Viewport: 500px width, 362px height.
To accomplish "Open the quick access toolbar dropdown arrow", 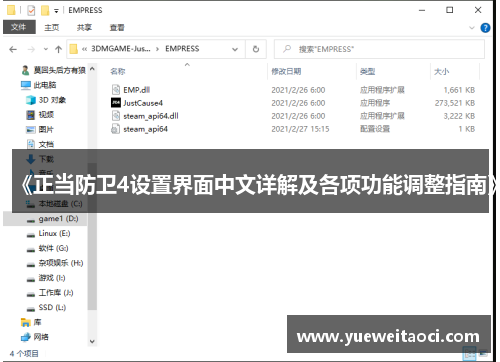I will [x=56, y=11].
